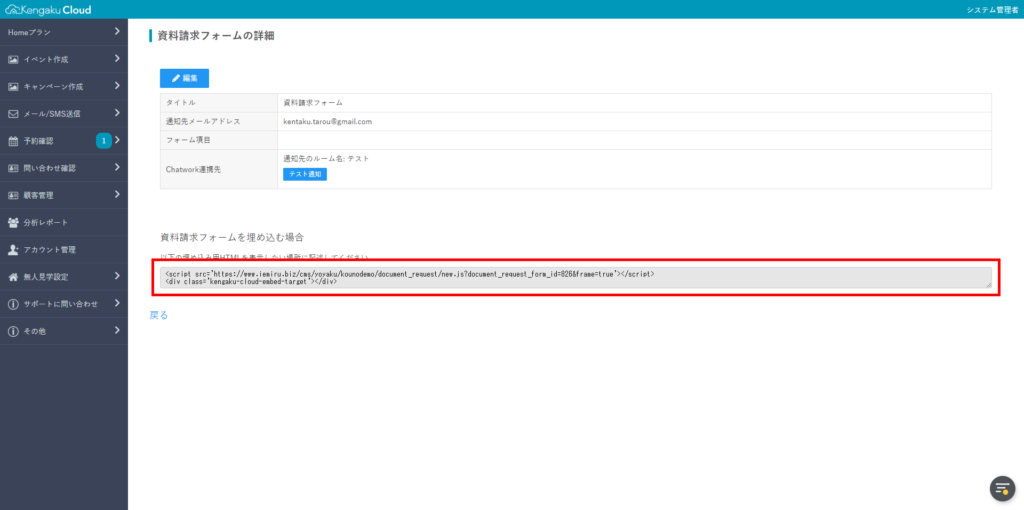
Task: Click the calendar icon beside 予約確認
Action: coord(13,140)
